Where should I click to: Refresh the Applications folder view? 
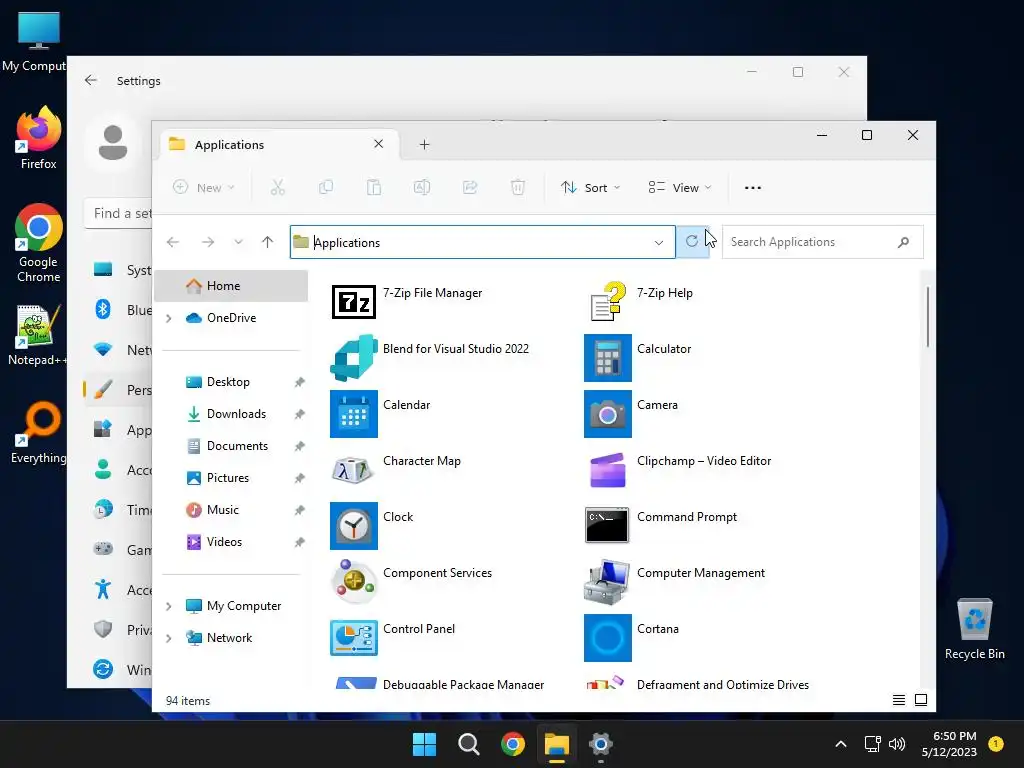click(x=692, y=242)
